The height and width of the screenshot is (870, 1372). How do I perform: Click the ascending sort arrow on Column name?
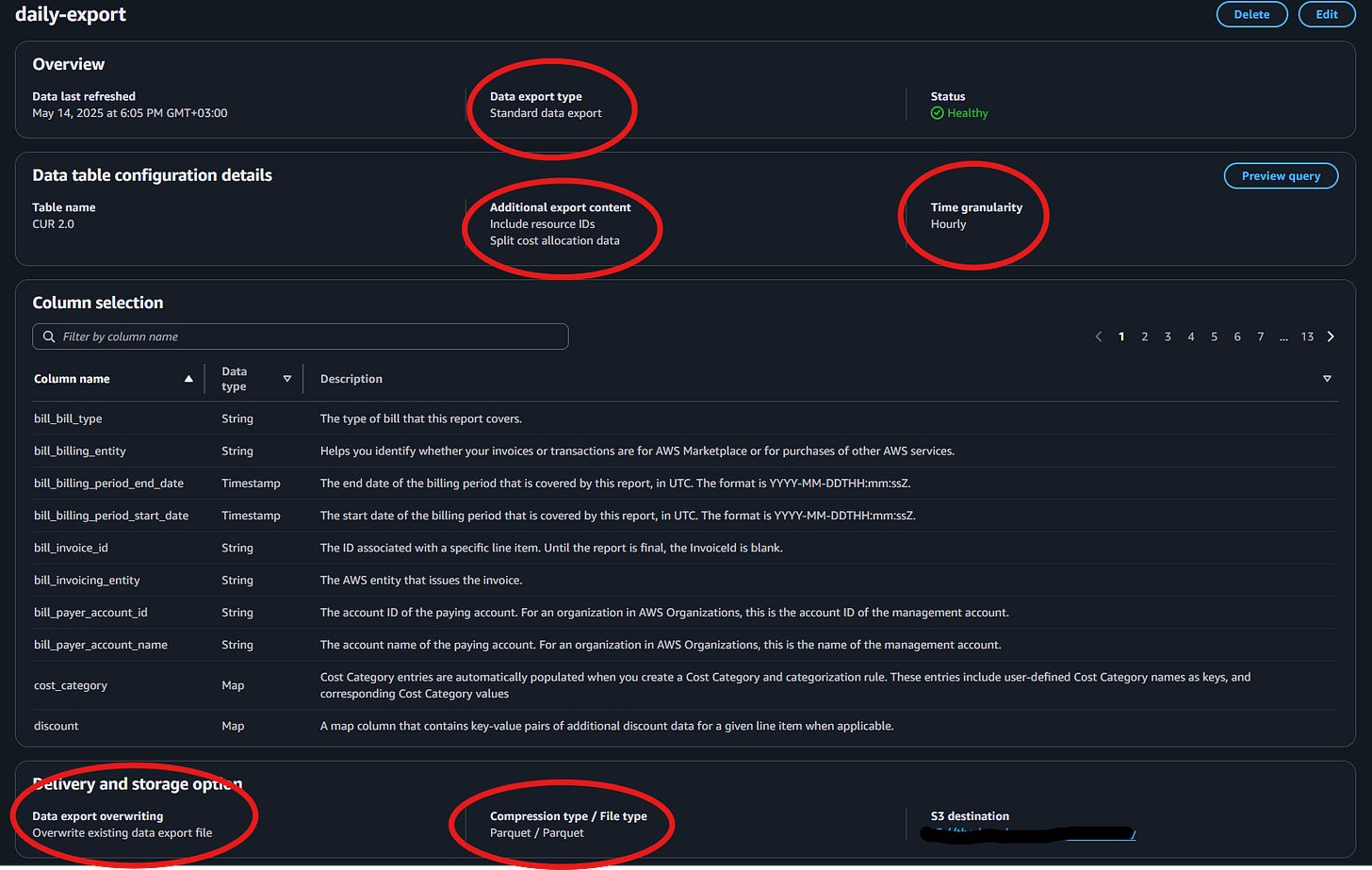(188, 378)
